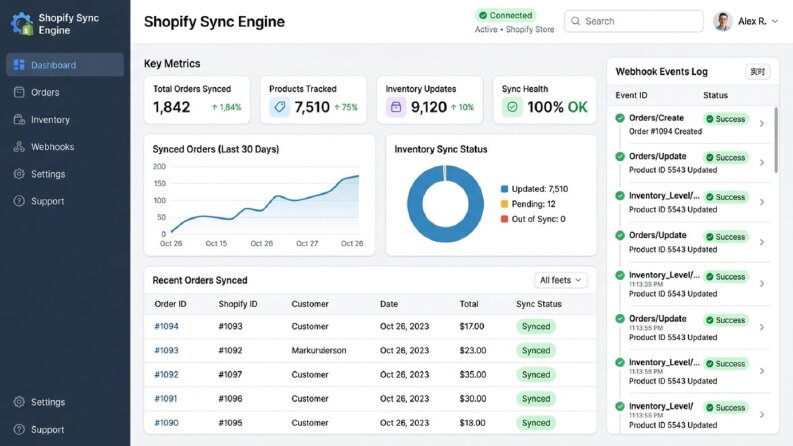Screen dimensions: 793x446
Task: Click the Shopify Sync Engine gear logo
Action: pos(22,24)
